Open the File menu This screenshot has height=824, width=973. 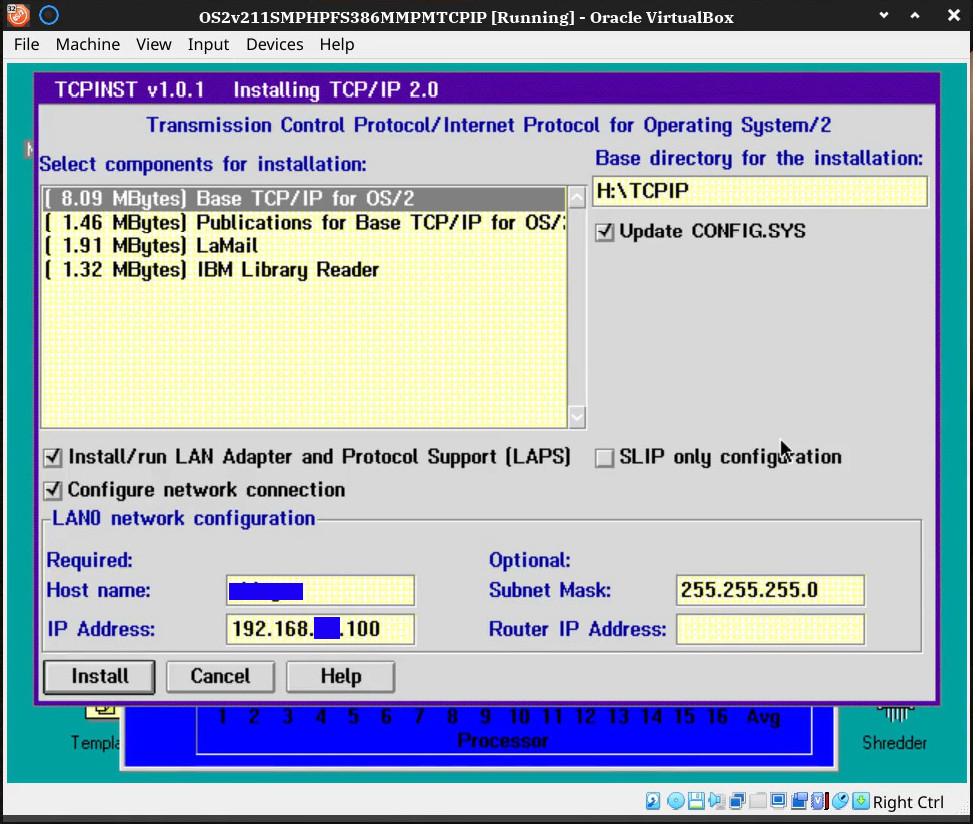(x=27, y=45)
